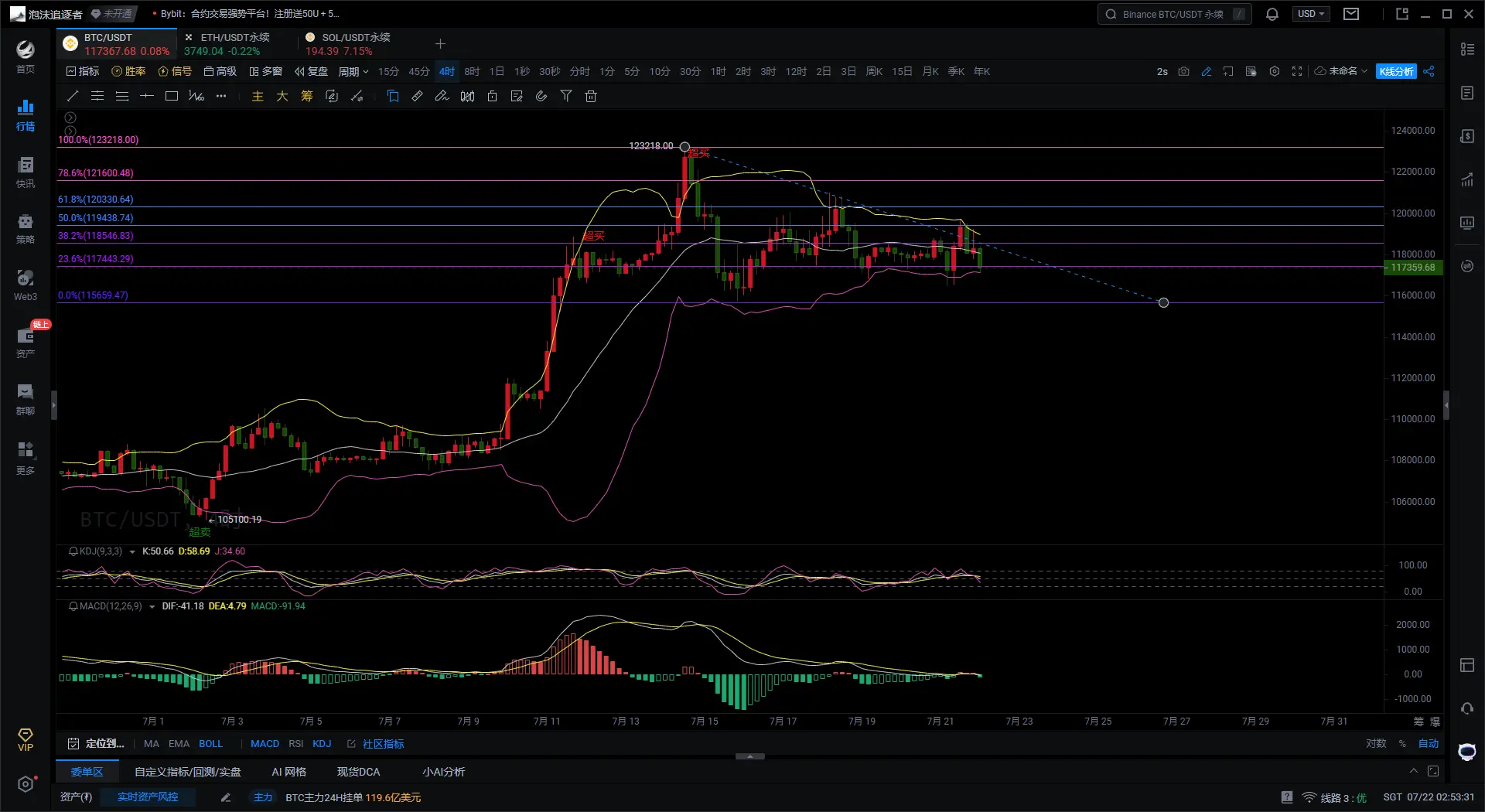Viewport: 1485px width, 812px height.
Task: Open the USD currency dropdown
Action: click(x=1310, y=14)
